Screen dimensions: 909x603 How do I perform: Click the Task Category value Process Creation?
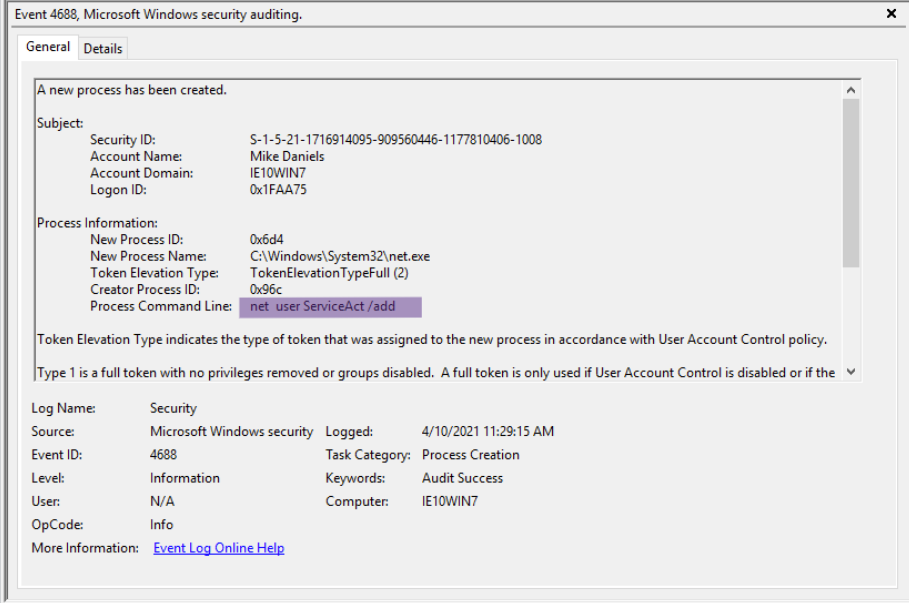coord(471,455)
